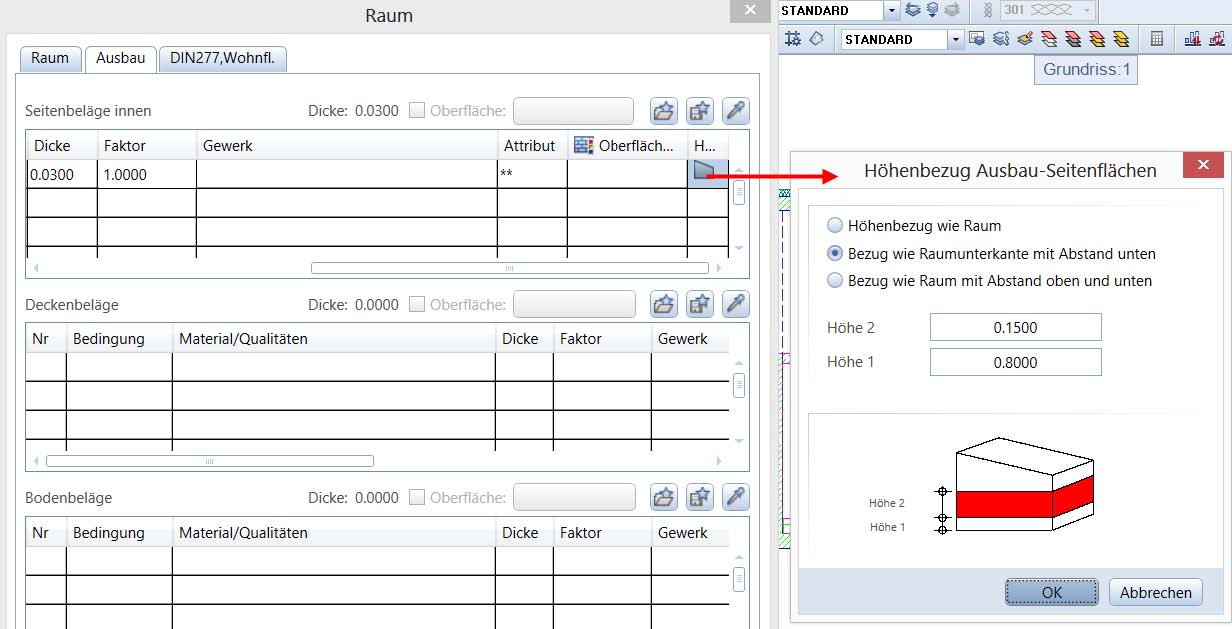Screen dimensions: 1232x629
Task: Use eyedropper for Bodenbeläge section
Action: pyautogui.click(x=736, y=497)
